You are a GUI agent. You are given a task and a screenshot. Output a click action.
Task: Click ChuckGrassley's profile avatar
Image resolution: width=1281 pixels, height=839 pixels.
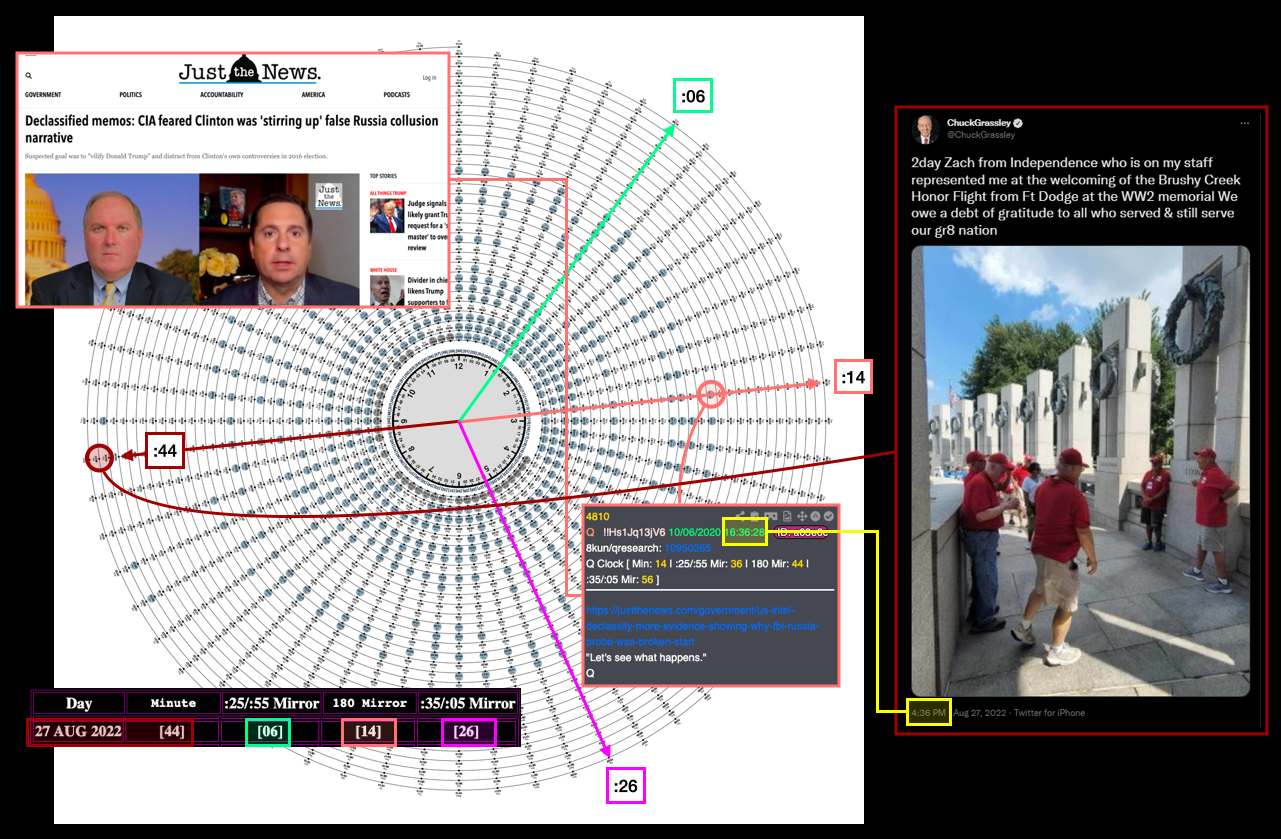[x=926, y=129]
